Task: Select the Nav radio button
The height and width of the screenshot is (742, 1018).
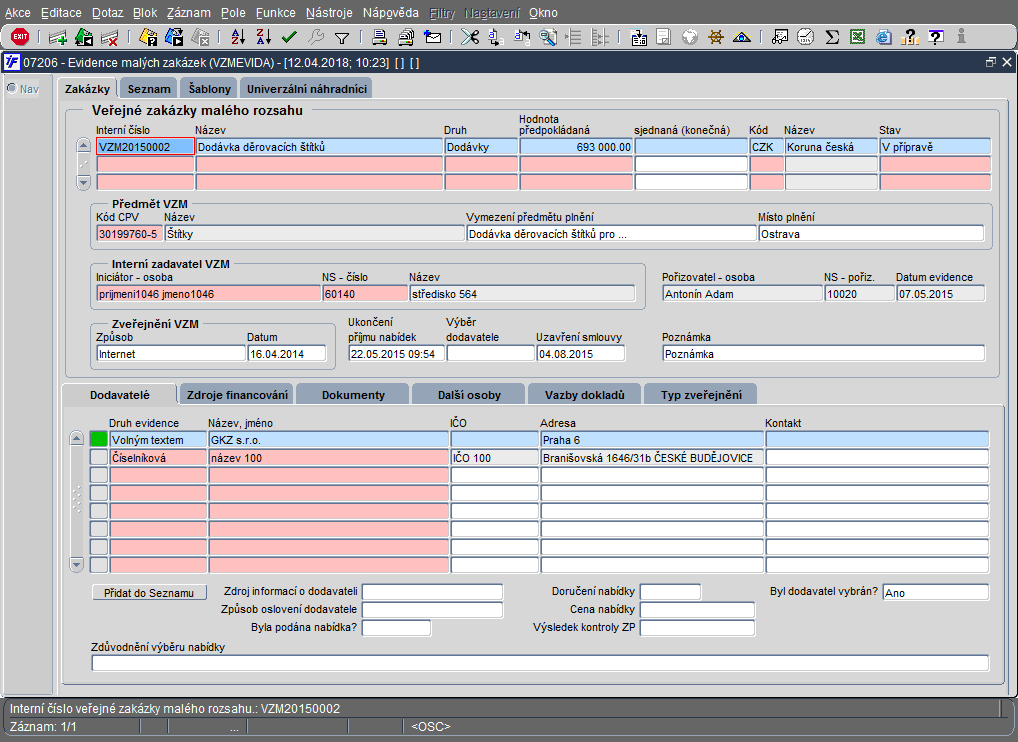Action: pos(12,88)
